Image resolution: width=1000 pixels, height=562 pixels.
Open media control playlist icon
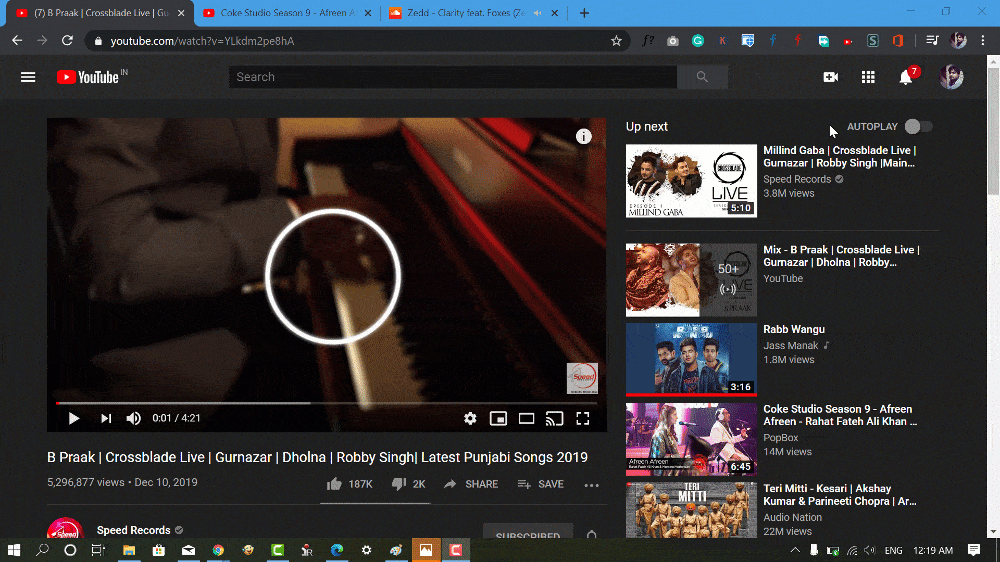pyautogui.click(x=932, y=41)
